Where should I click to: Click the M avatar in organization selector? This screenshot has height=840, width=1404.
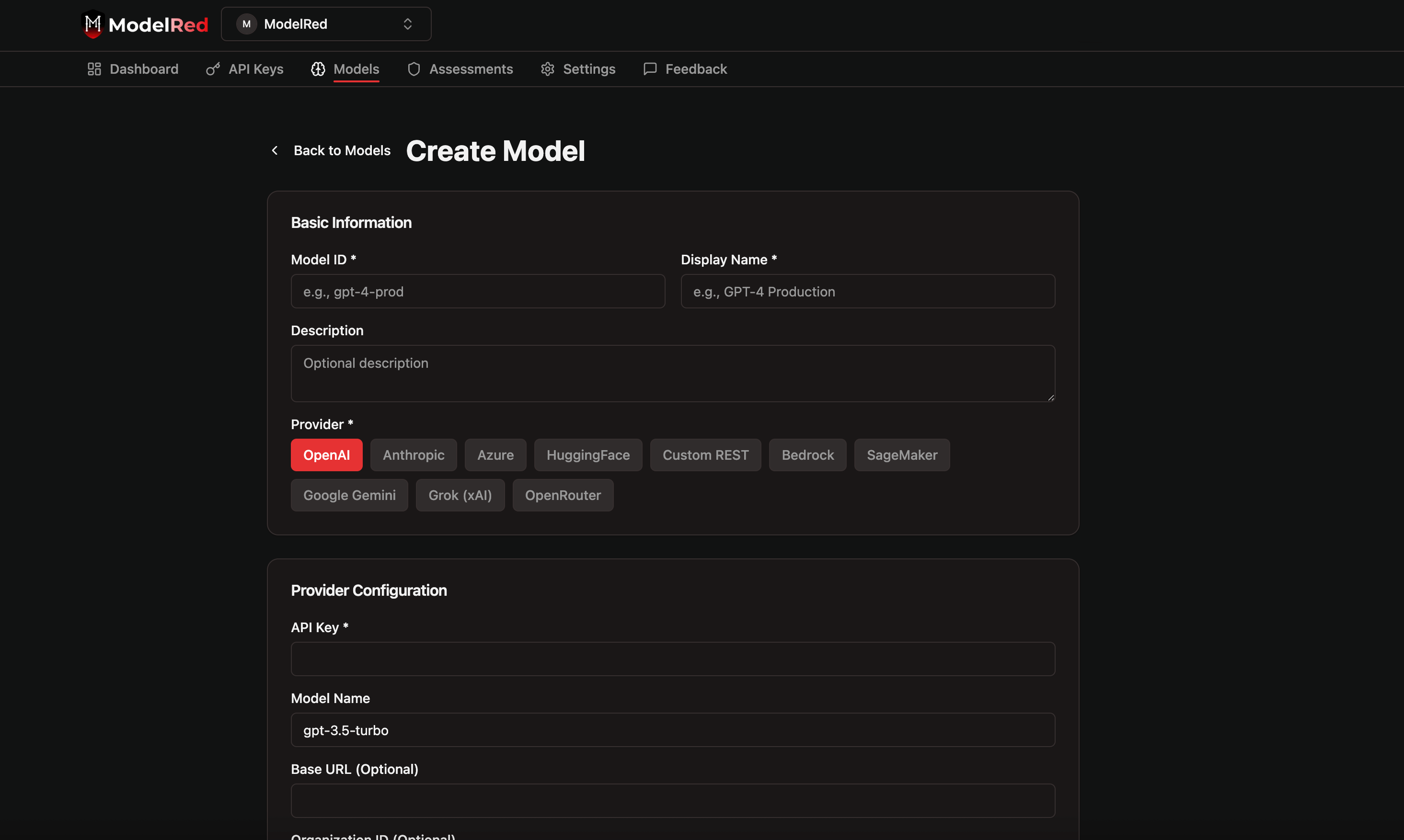click(x=246, y=24)
